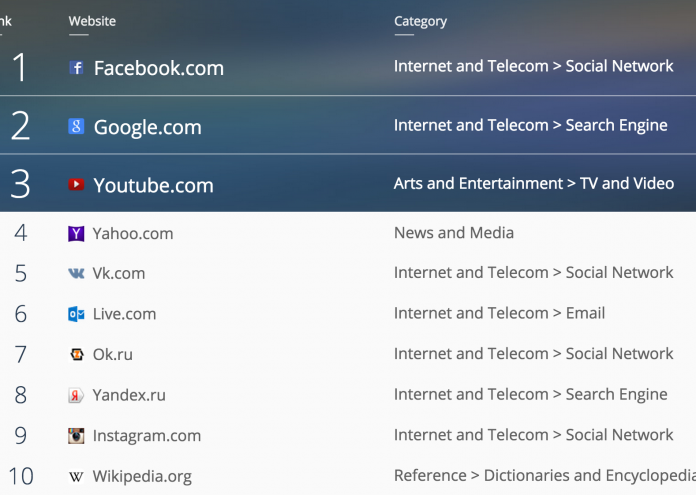
Task: Click the Wikipedia W icon
Action: click(x=76, y=477)
